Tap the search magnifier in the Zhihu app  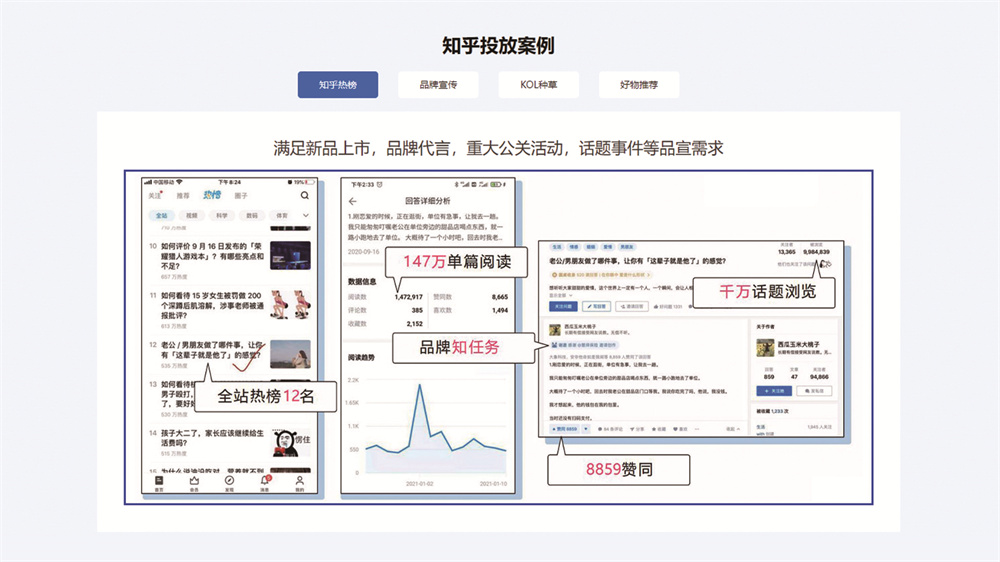point(305,196)
